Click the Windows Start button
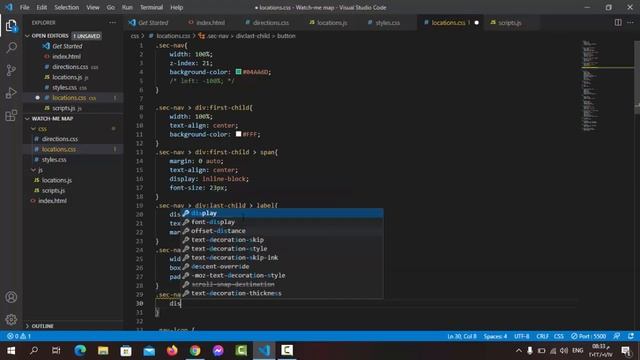640x360 pixels. [x=11, y=351]
